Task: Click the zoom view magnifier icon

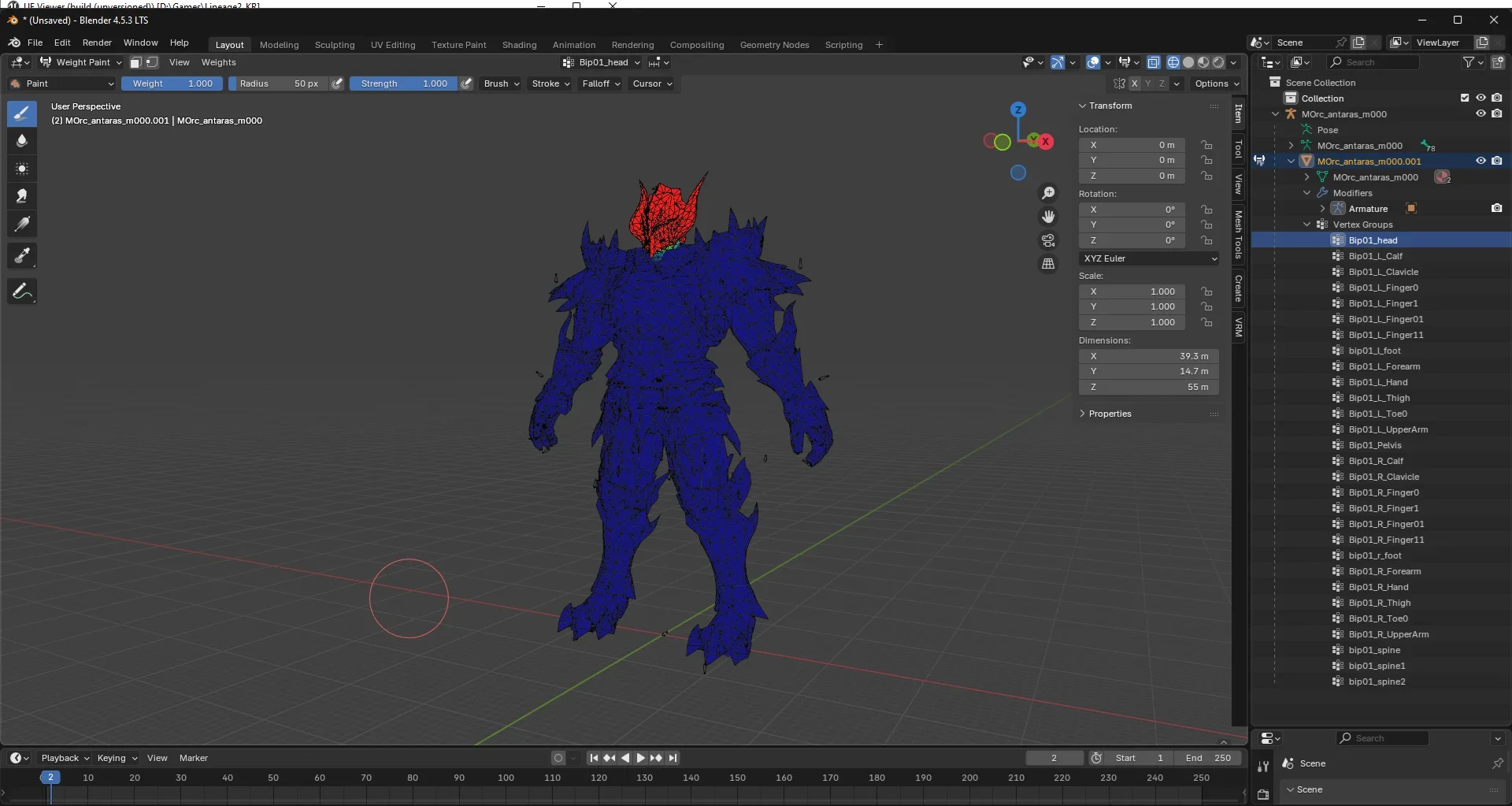Action: [x=1048, y=193]
